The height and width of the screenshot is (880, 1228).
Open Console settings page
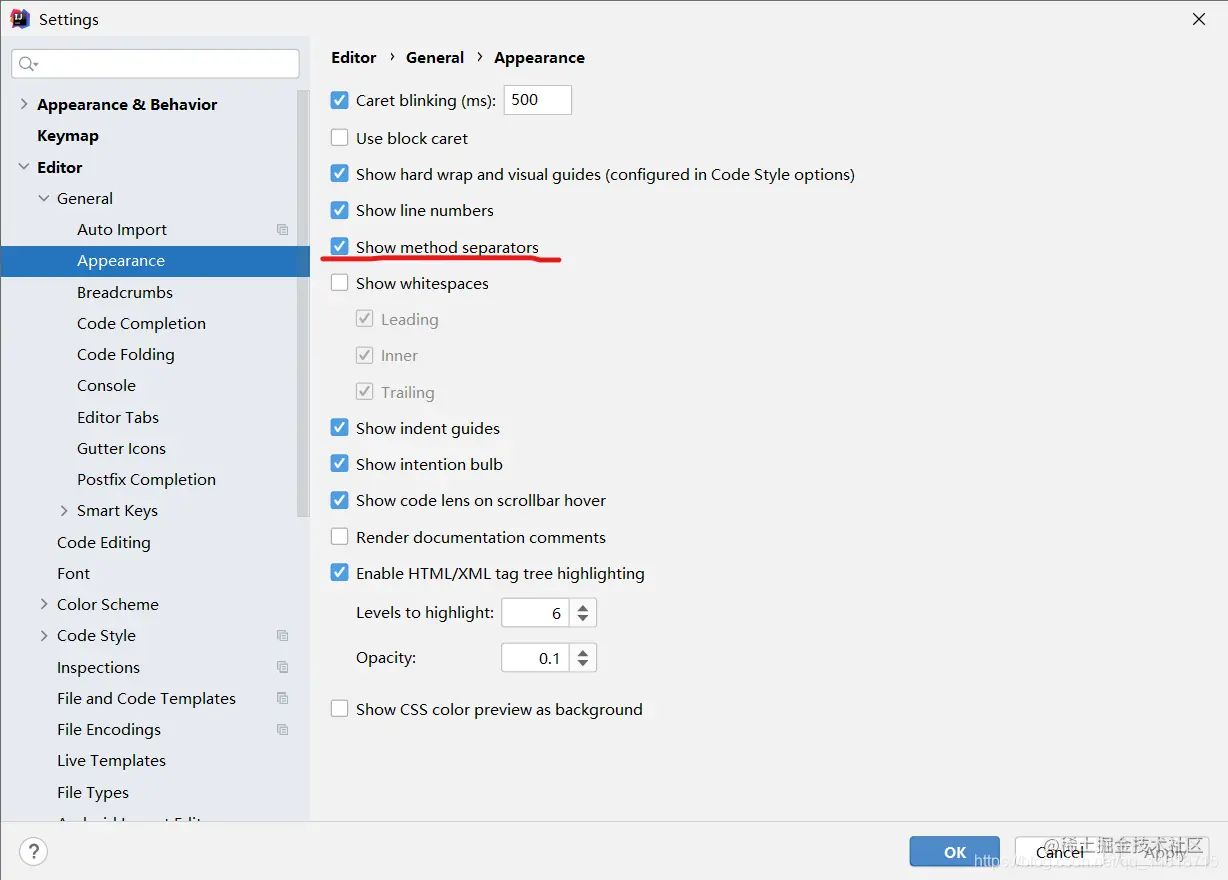coord(106,385)
